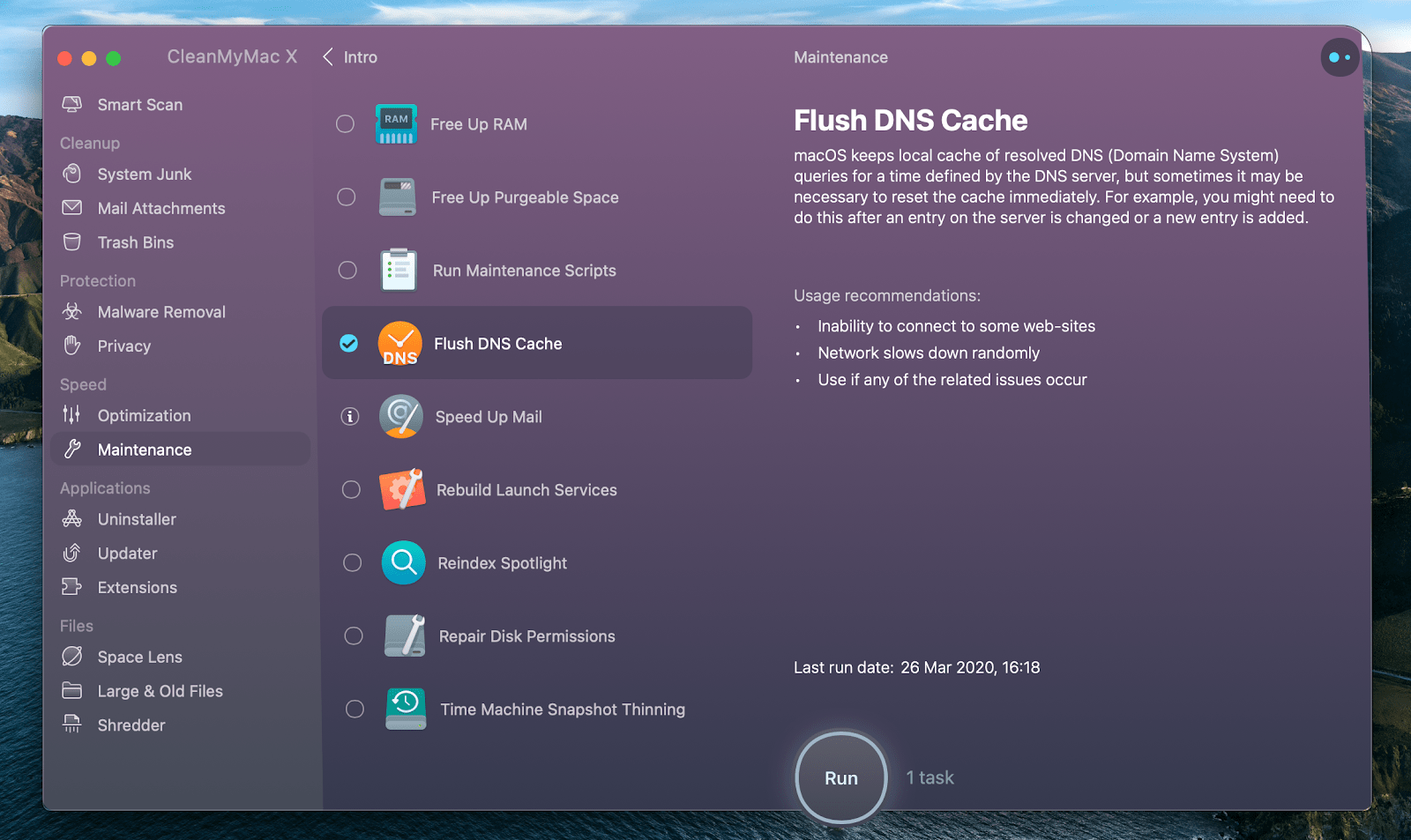The height and width of the screenshot is (840, 1411).
Task: Click the Repair Disk Permissions icon
Action: 405,636
